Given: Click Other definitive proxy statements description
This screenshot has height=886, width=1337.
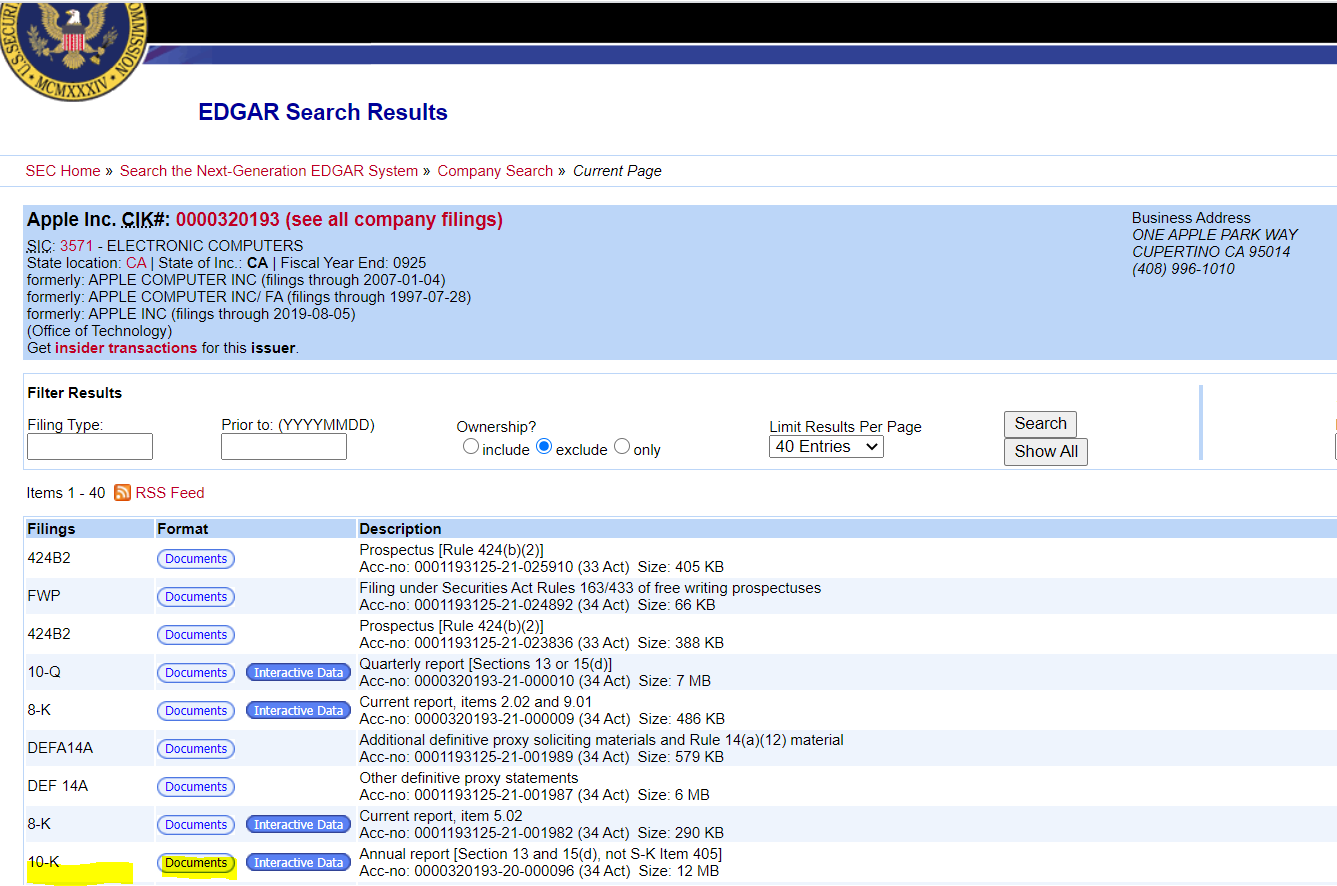Looking at the screenshot, I should tap(469, 778).
